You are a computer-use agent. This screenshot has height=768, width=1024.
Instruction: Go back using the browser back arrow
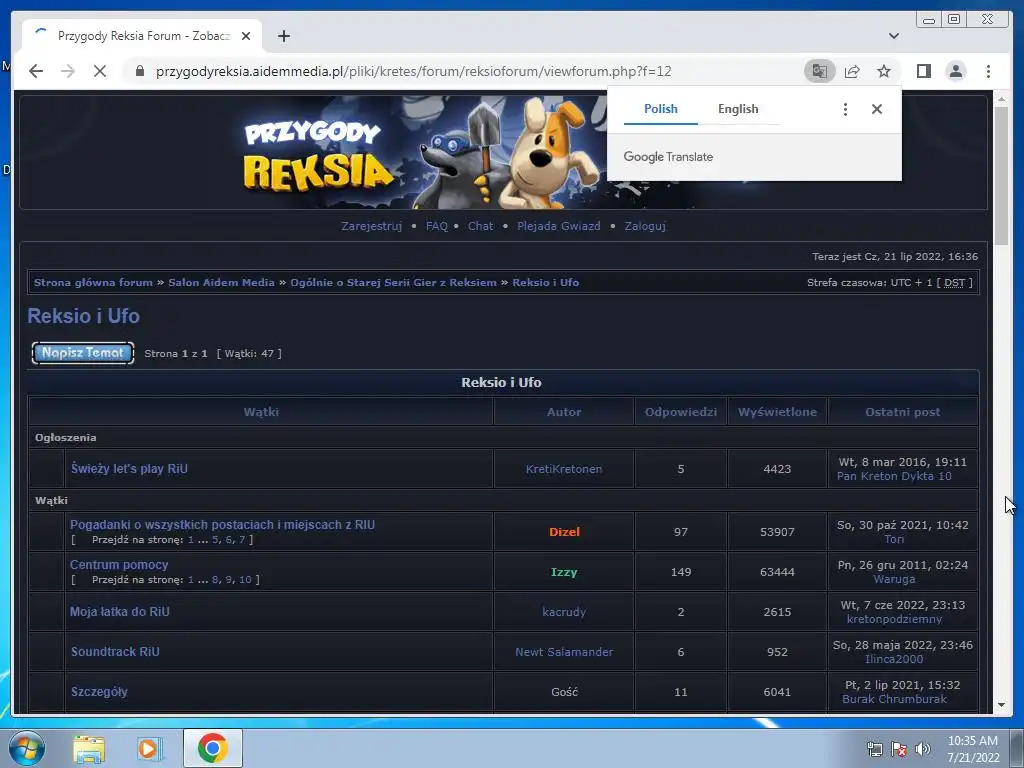pos(36,71)
